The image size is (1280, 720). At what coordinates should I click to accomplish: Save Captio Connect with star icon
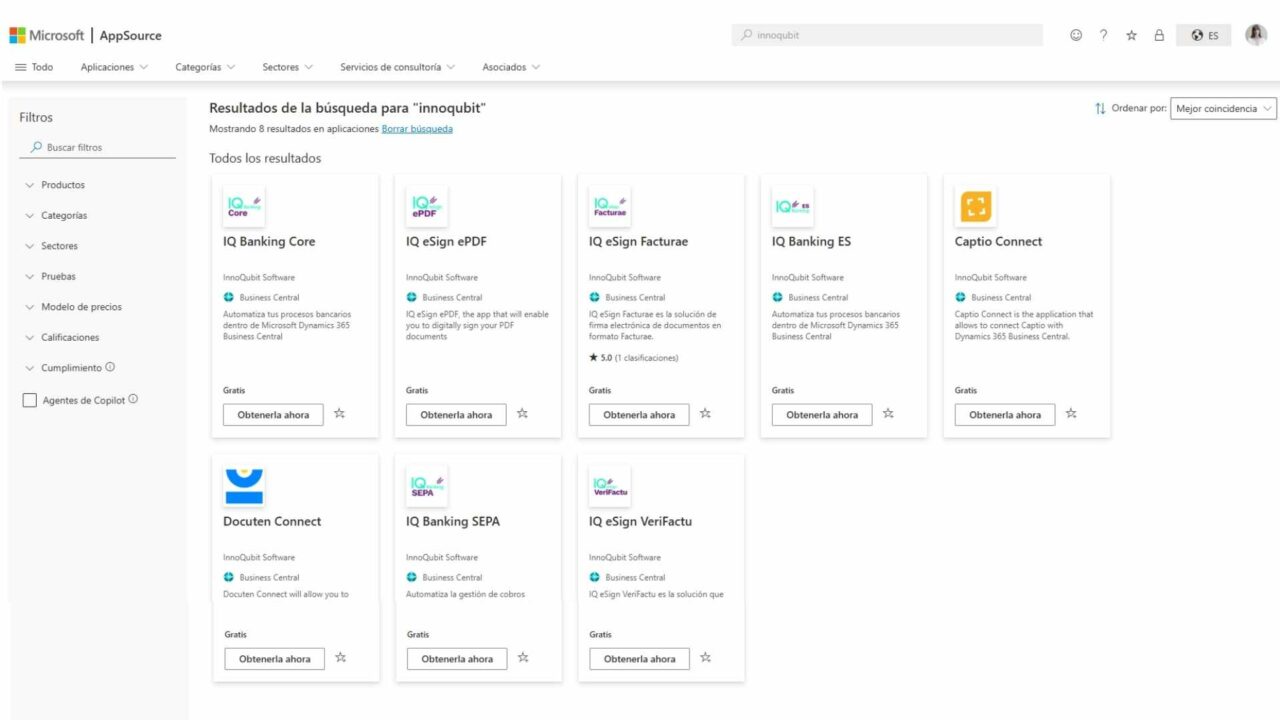(1071, 413)
